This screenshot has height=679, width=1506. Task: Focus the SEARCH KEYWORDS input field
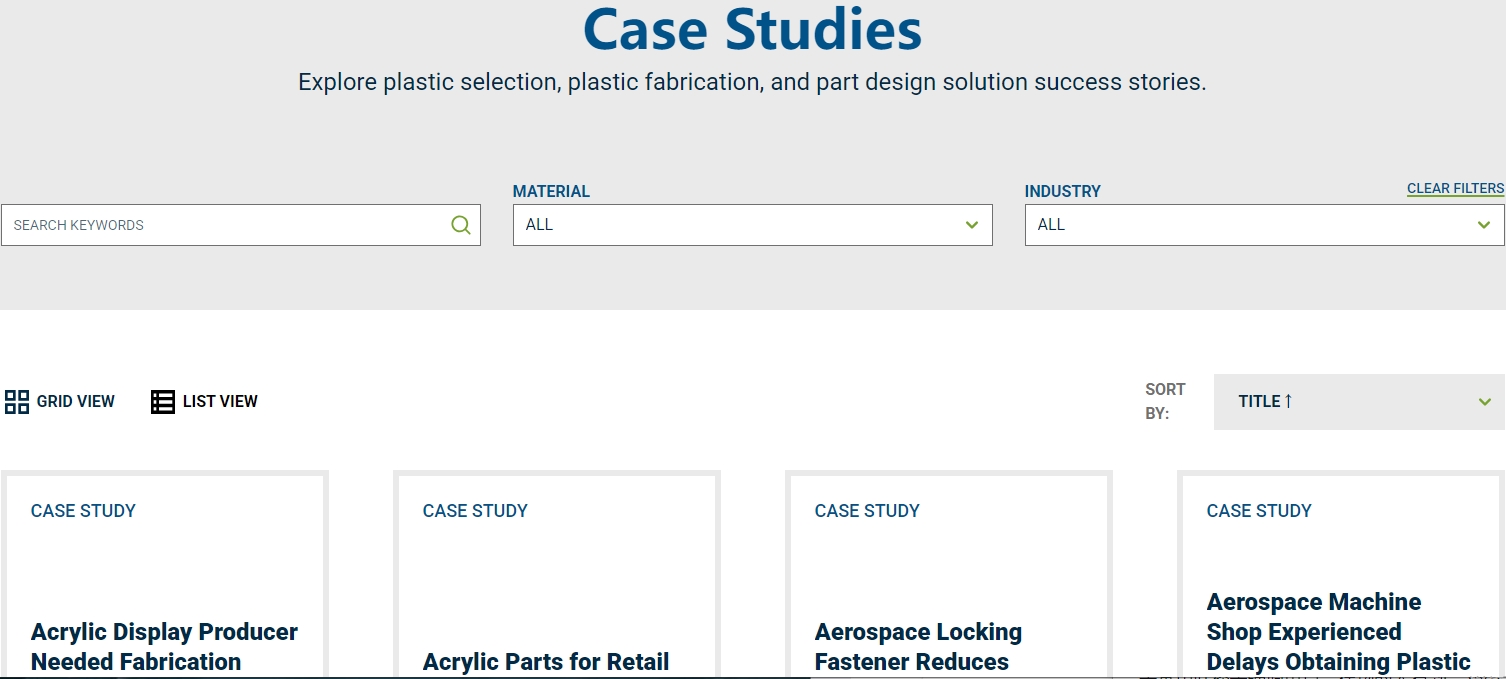point(241,225)
